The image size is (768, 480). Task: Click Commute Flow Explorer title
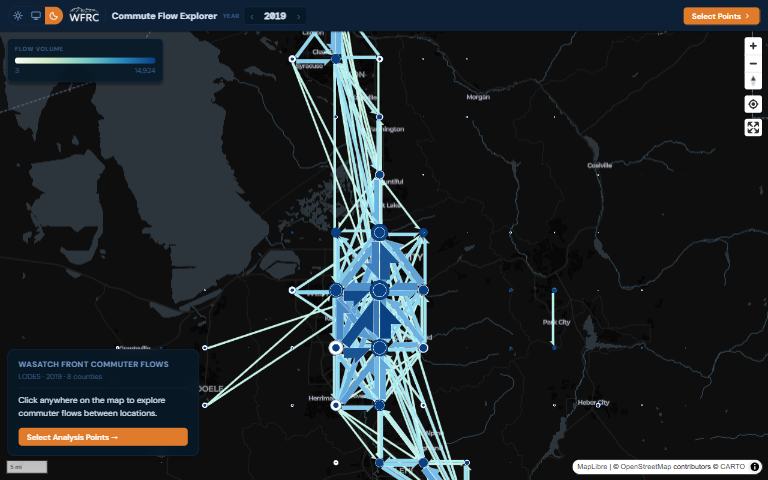click(x=165, y=16)
